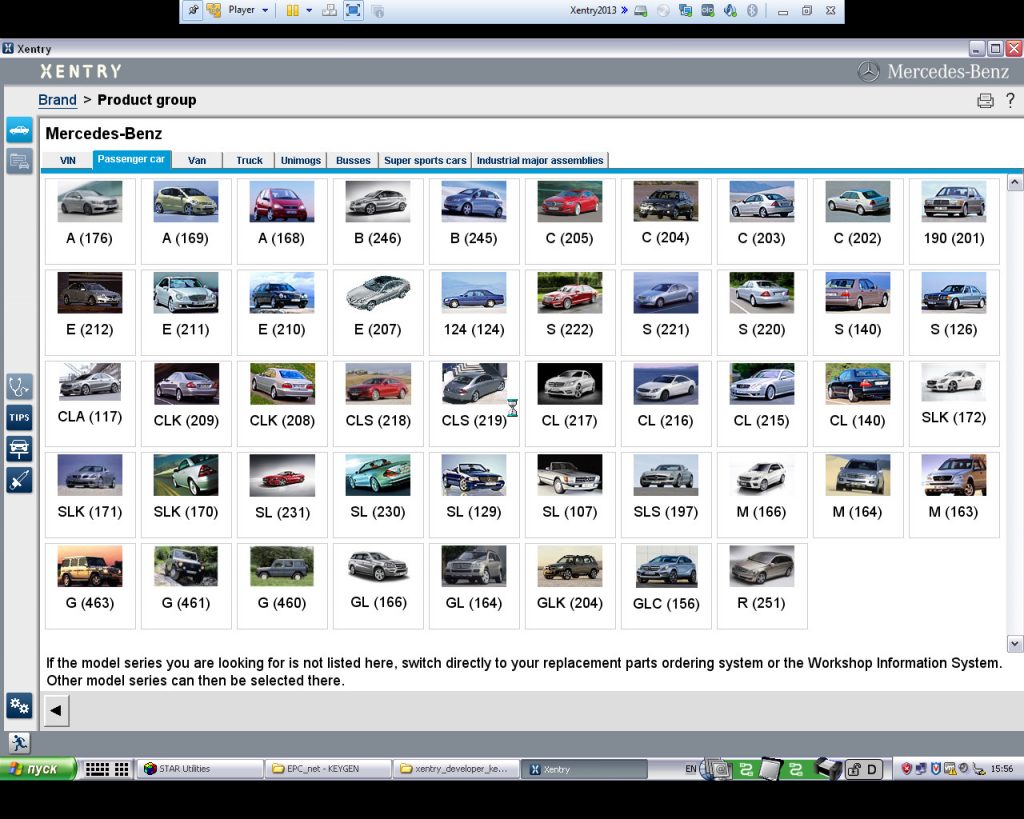Select the E (212) model series
Viewport: 1024px width, 819px height.
point(90,313)
